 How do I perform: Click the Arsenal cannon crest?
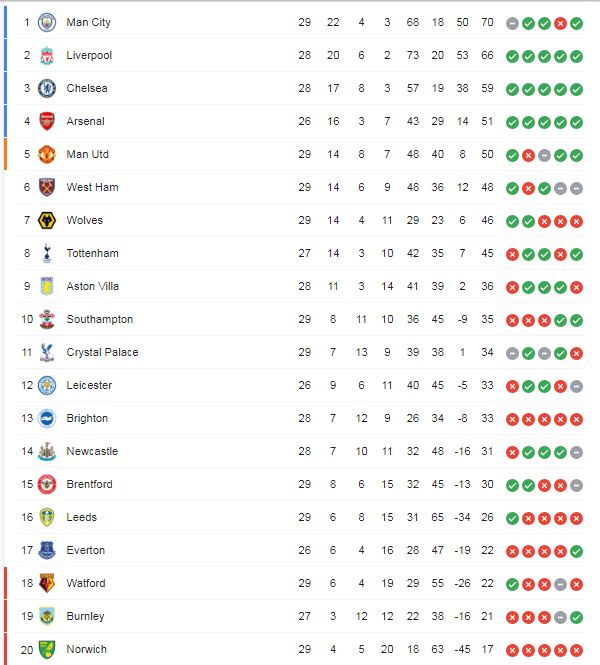coord(46,121)
